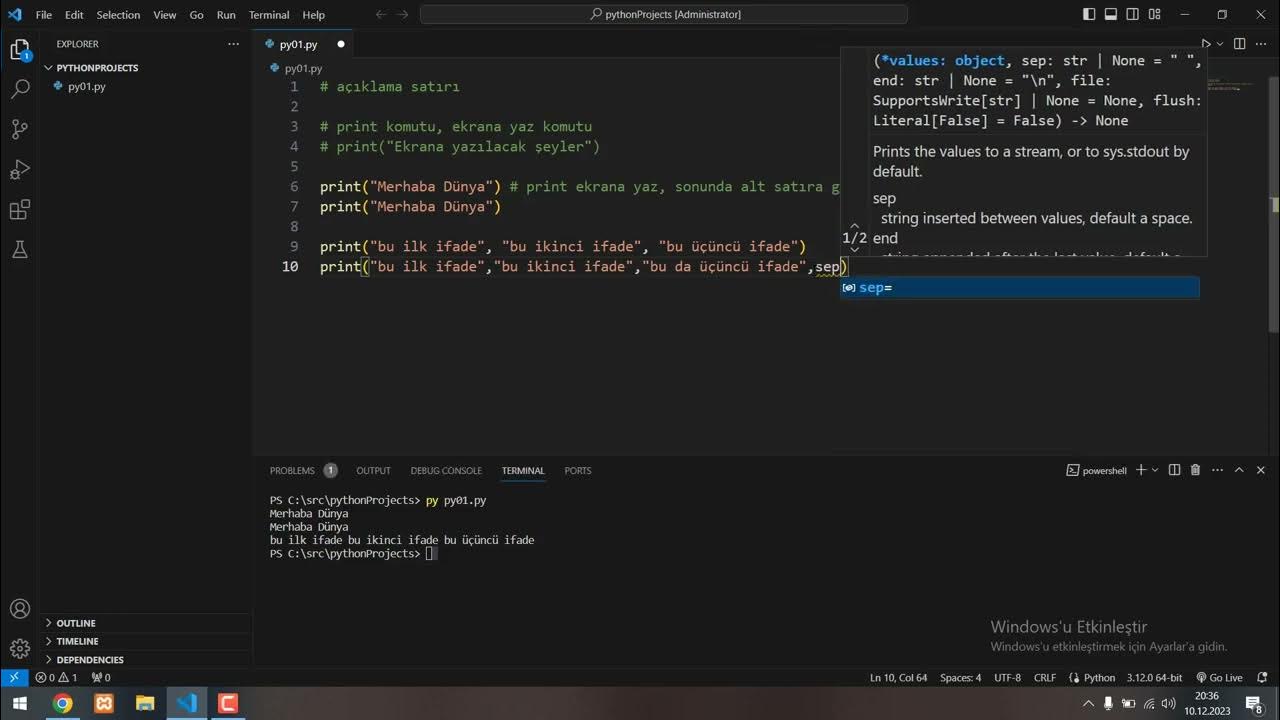Open the Search view in activity bar
The height and width of the screenshot is (720, 1280).
20,89
